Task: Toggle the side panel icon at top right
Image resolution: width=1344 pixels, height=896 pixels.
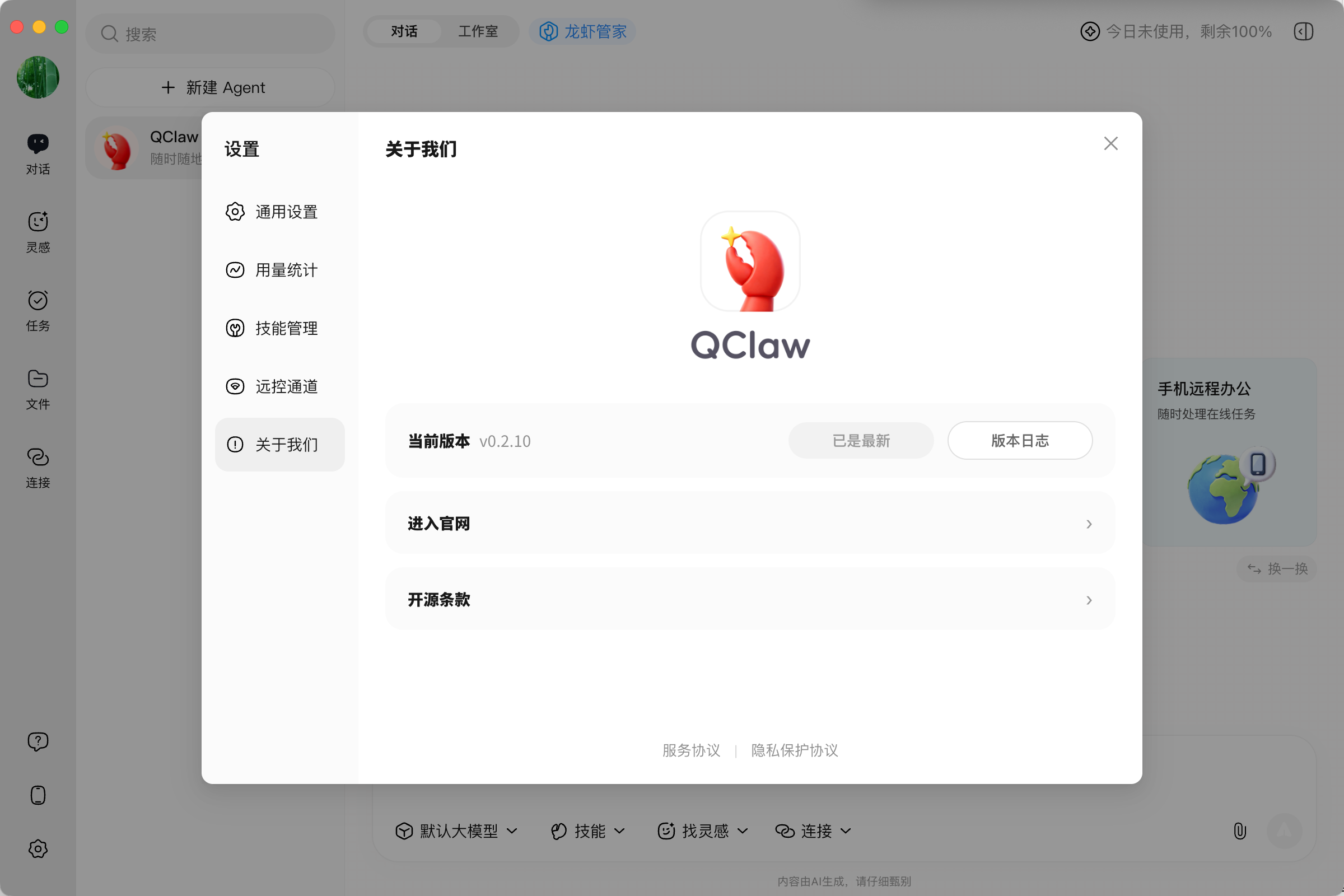Action: click(1304, 31)
